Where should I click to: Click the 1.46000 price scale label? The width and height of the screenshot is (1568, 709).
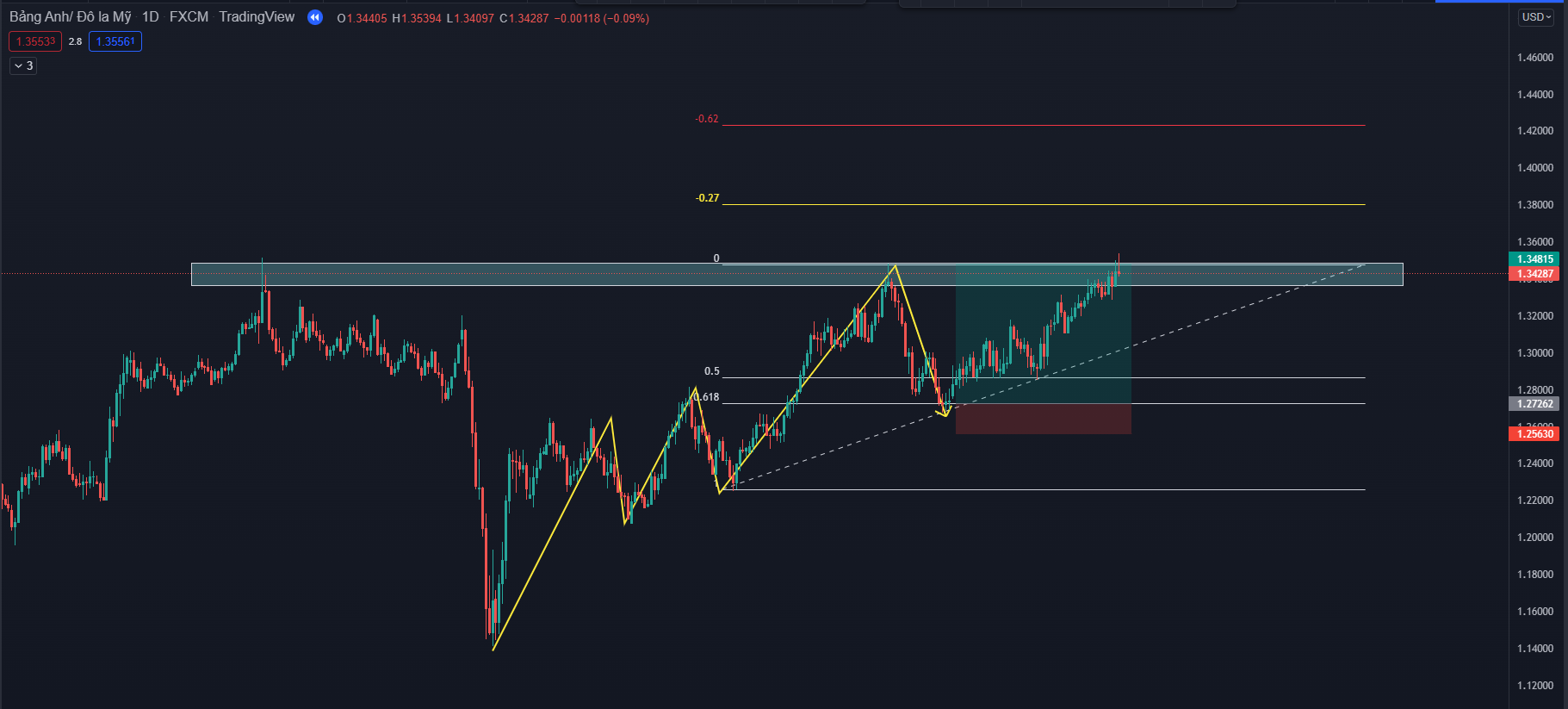point(1535,58)
